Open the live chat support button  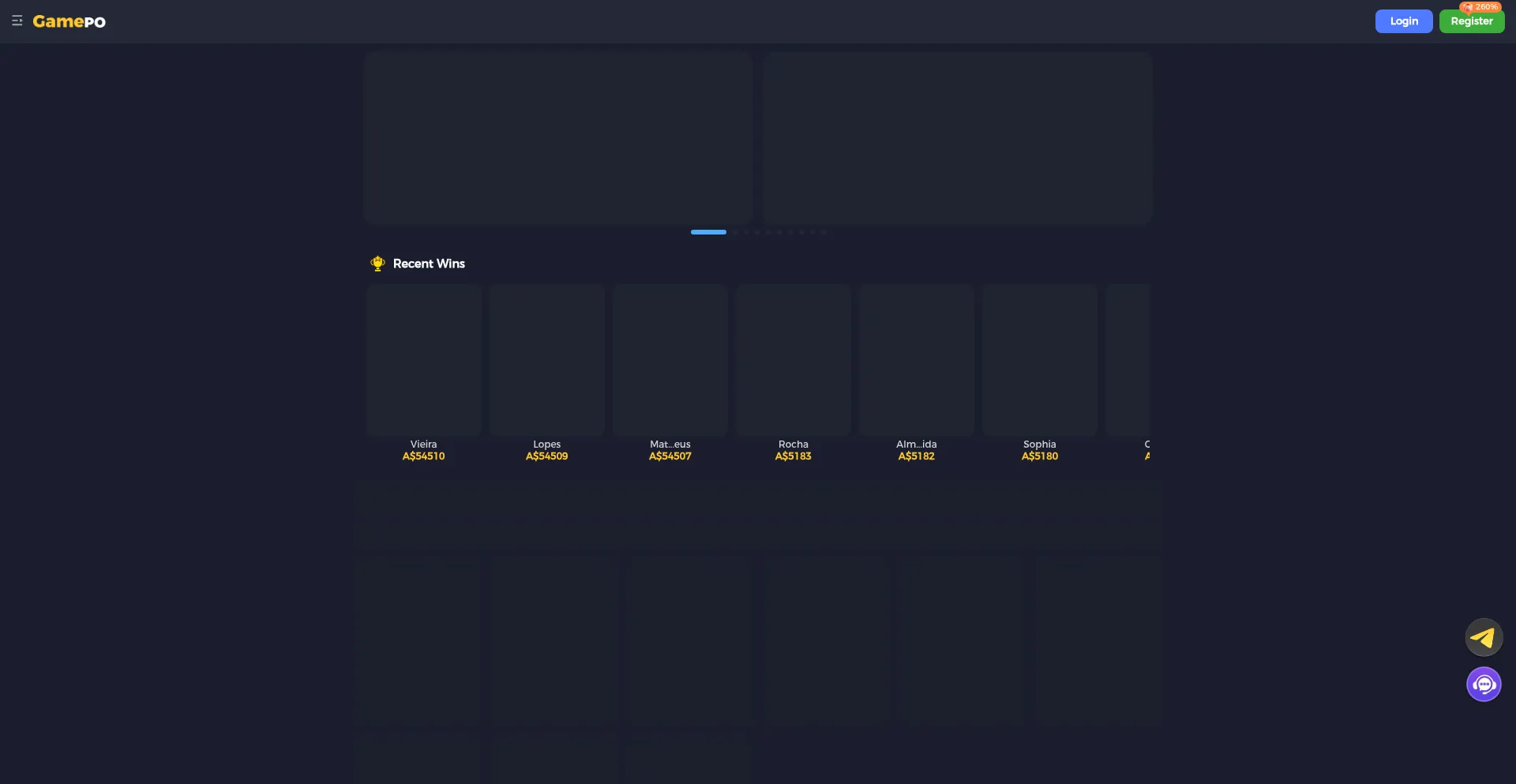pyautogui.click(x=1484, y=685)
